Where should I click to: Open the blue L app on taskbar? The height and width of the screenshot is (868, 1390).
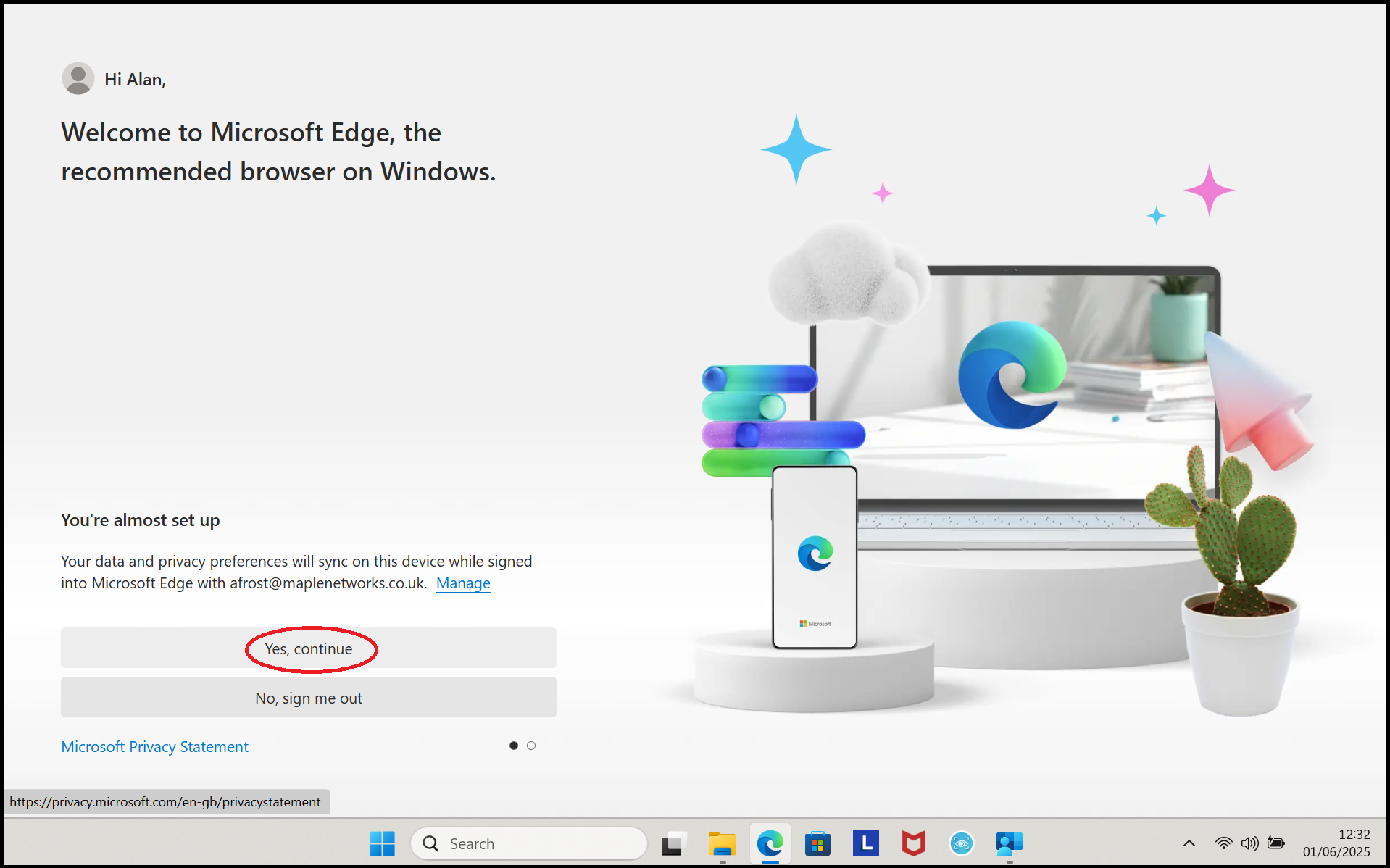[865, 843]
